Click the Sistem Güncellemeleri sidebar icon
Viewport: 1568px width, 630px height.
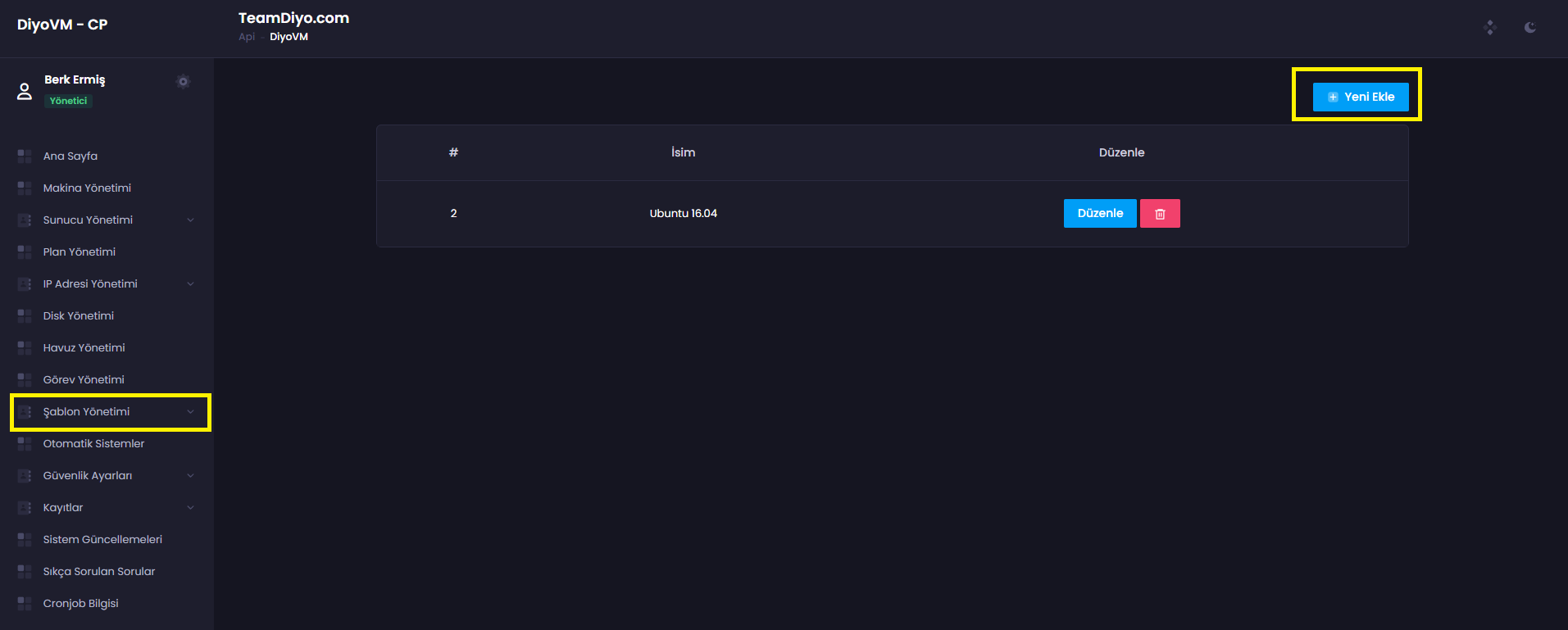point(25,539)
